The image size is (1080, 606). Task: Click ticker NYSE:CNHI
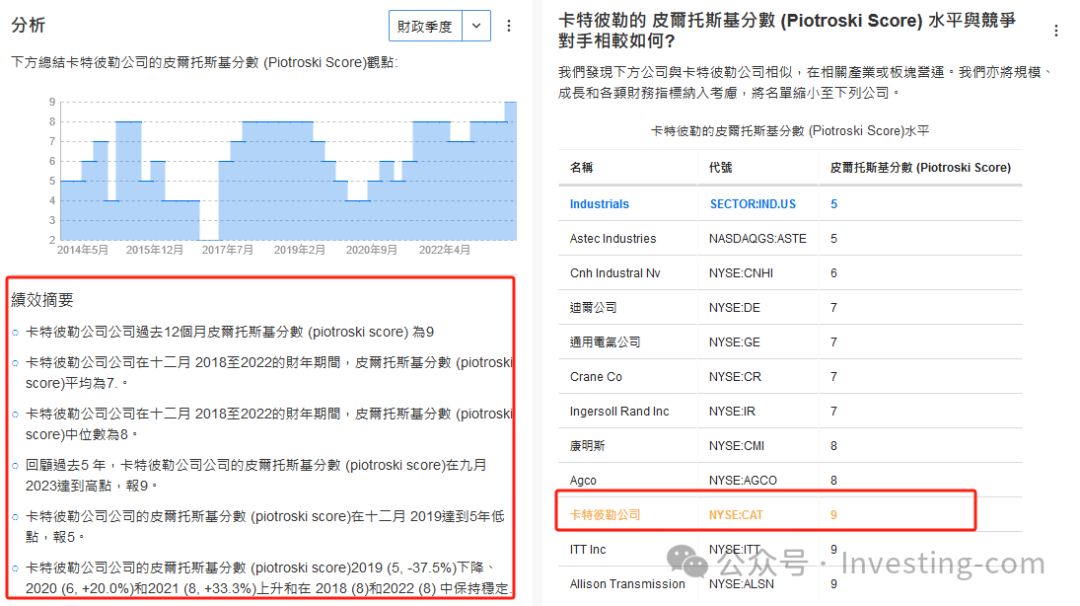pos(741,273)
